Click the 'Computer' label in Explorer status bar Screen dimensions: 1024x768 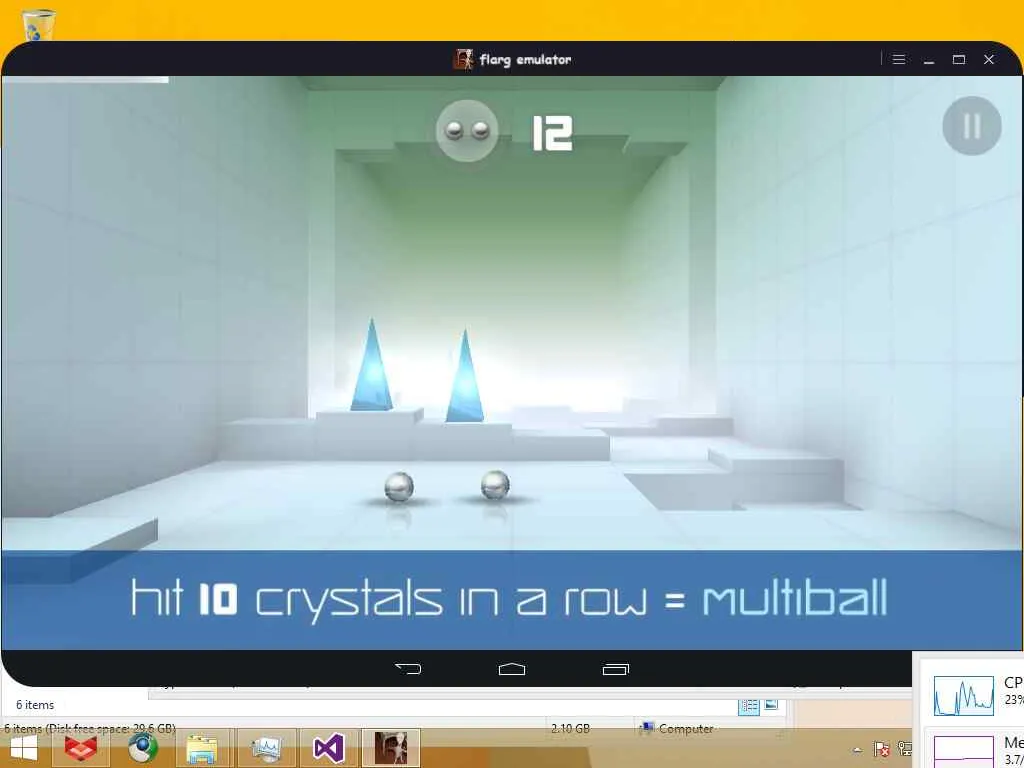tap(686, 728)
